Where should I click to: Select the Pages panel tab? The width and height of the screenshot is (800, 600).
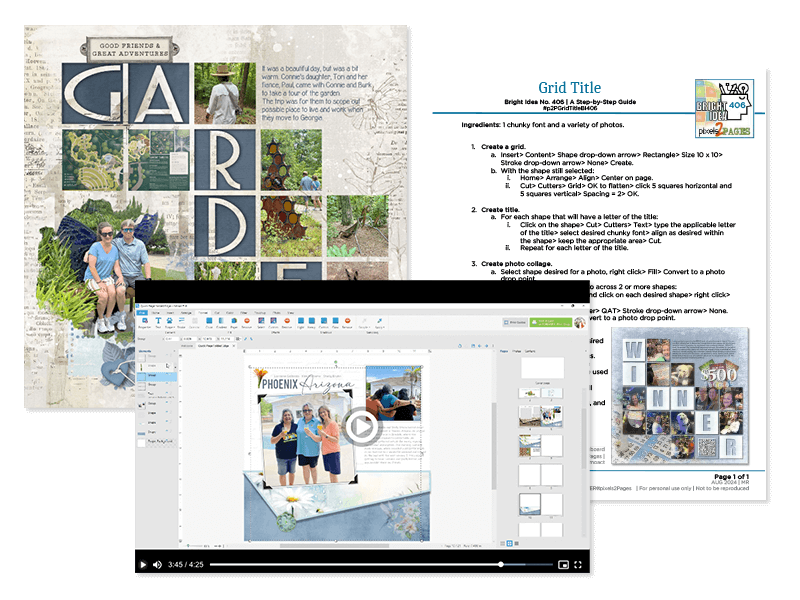(504, 351)
